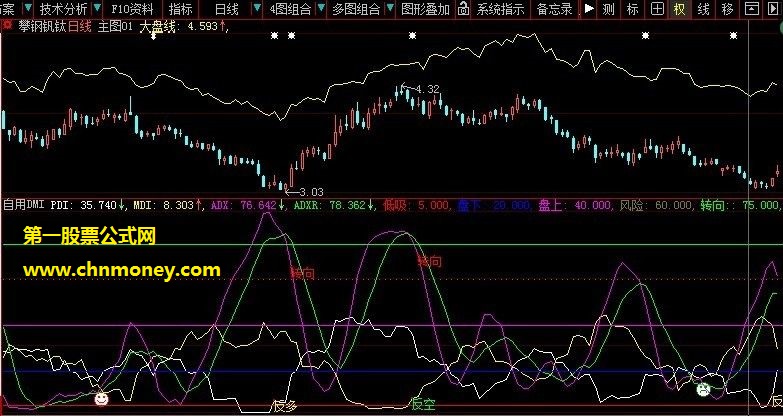Click the green sad face marker

(x=704, y=390)
